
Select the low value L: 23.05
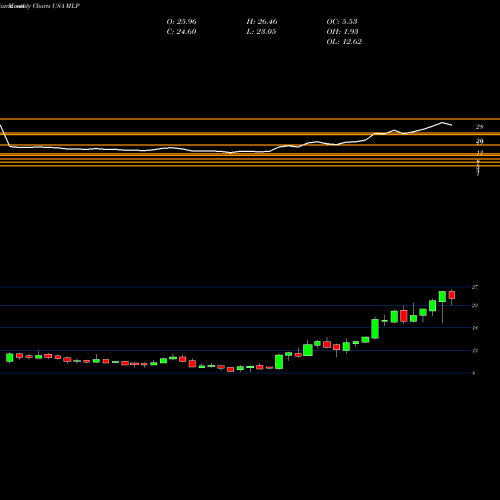(261, 32)
